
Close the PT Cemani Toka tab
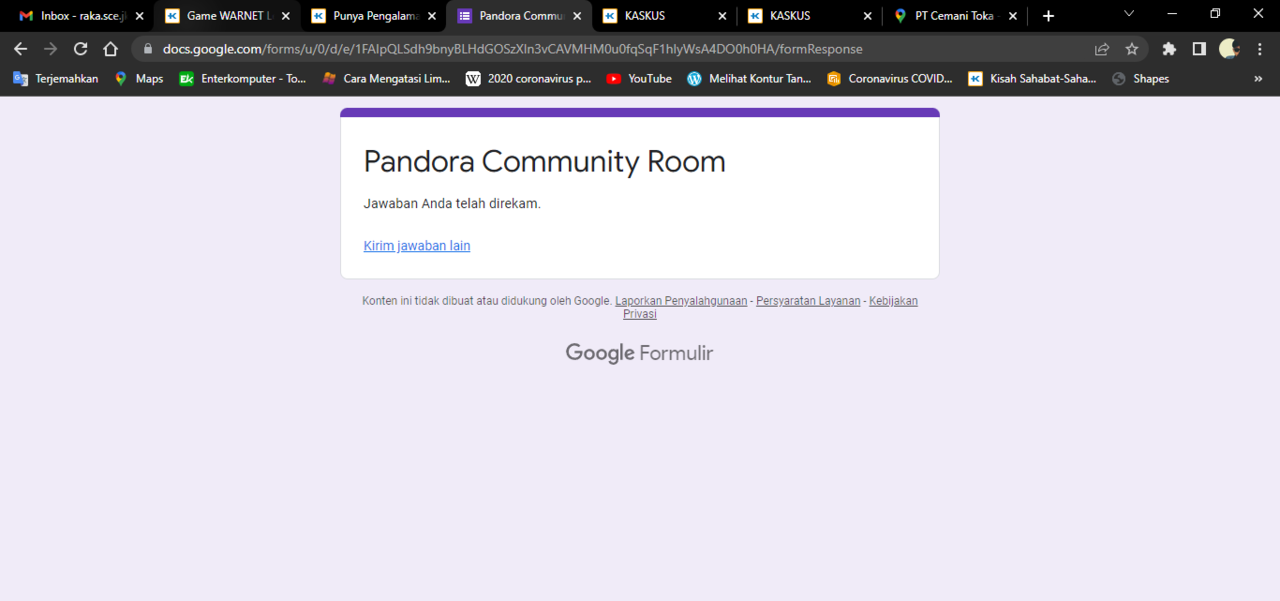click(1014, 16)
